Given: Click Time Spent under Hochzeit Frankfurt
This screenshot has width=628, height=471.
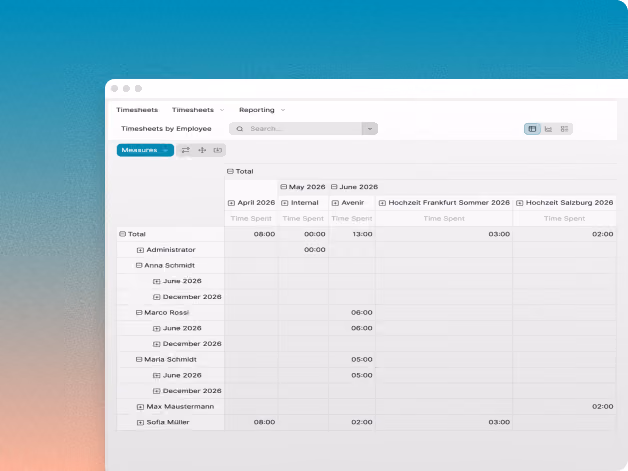Looking at the screenshot, I should point(444,219).
